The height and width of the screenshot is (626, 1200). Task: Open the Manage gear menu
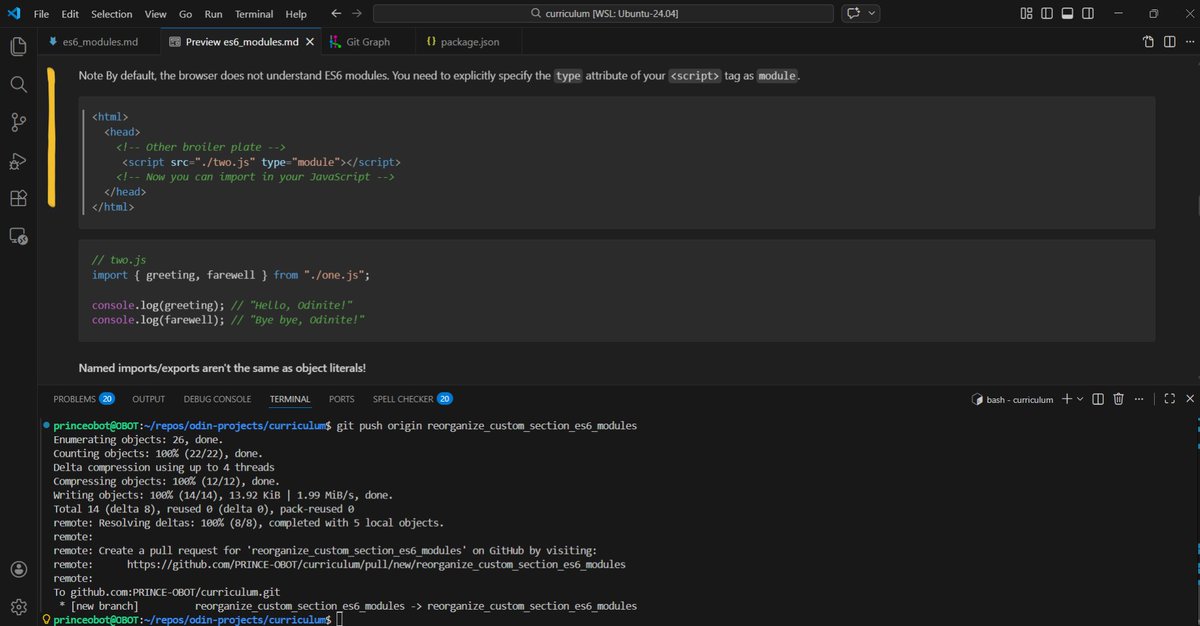(x=17, y=606)
